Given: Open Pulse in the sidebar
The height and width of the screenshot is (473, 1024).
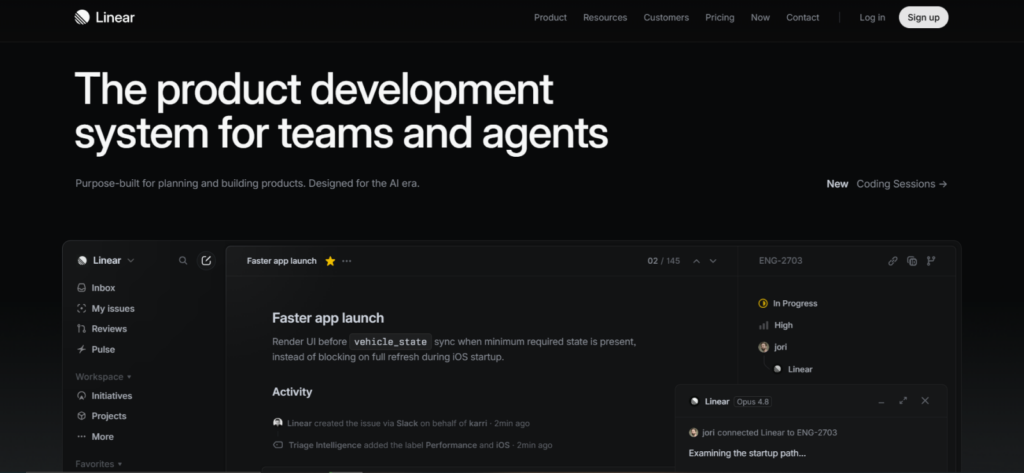Looking at the screenshot, I should 96,350.
